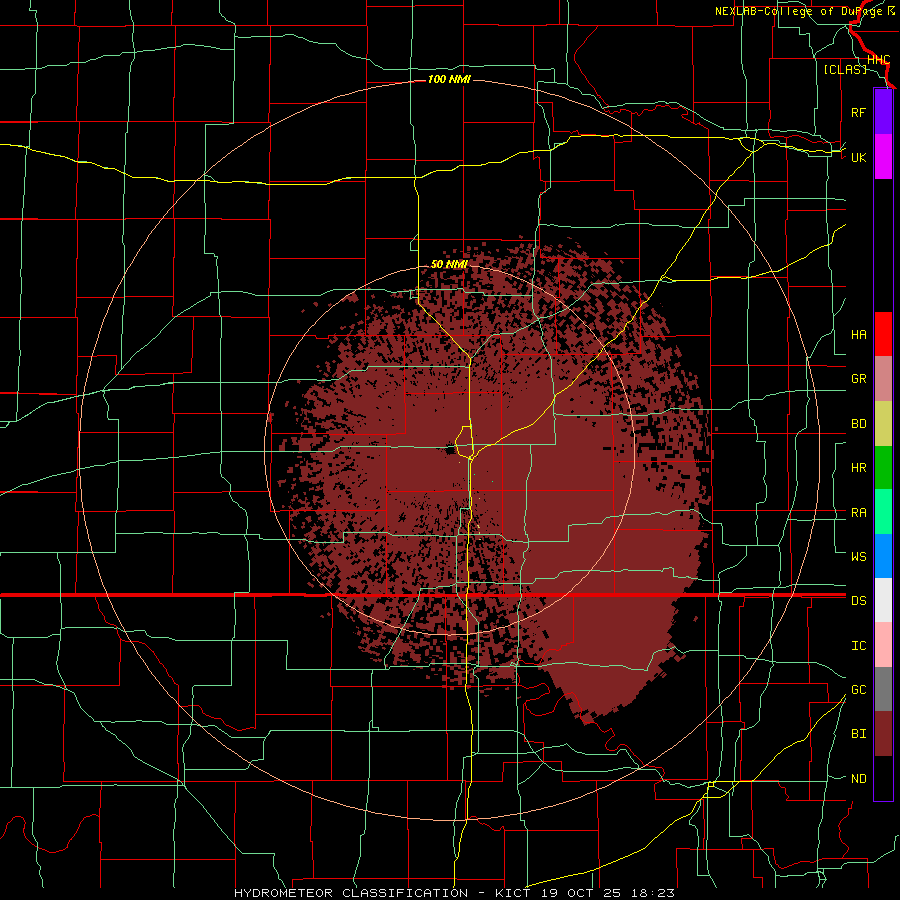Image resolution: width=900 pixels, height=900 pixels.
Task: Click the RA legend label
Action: click(858, 513)
